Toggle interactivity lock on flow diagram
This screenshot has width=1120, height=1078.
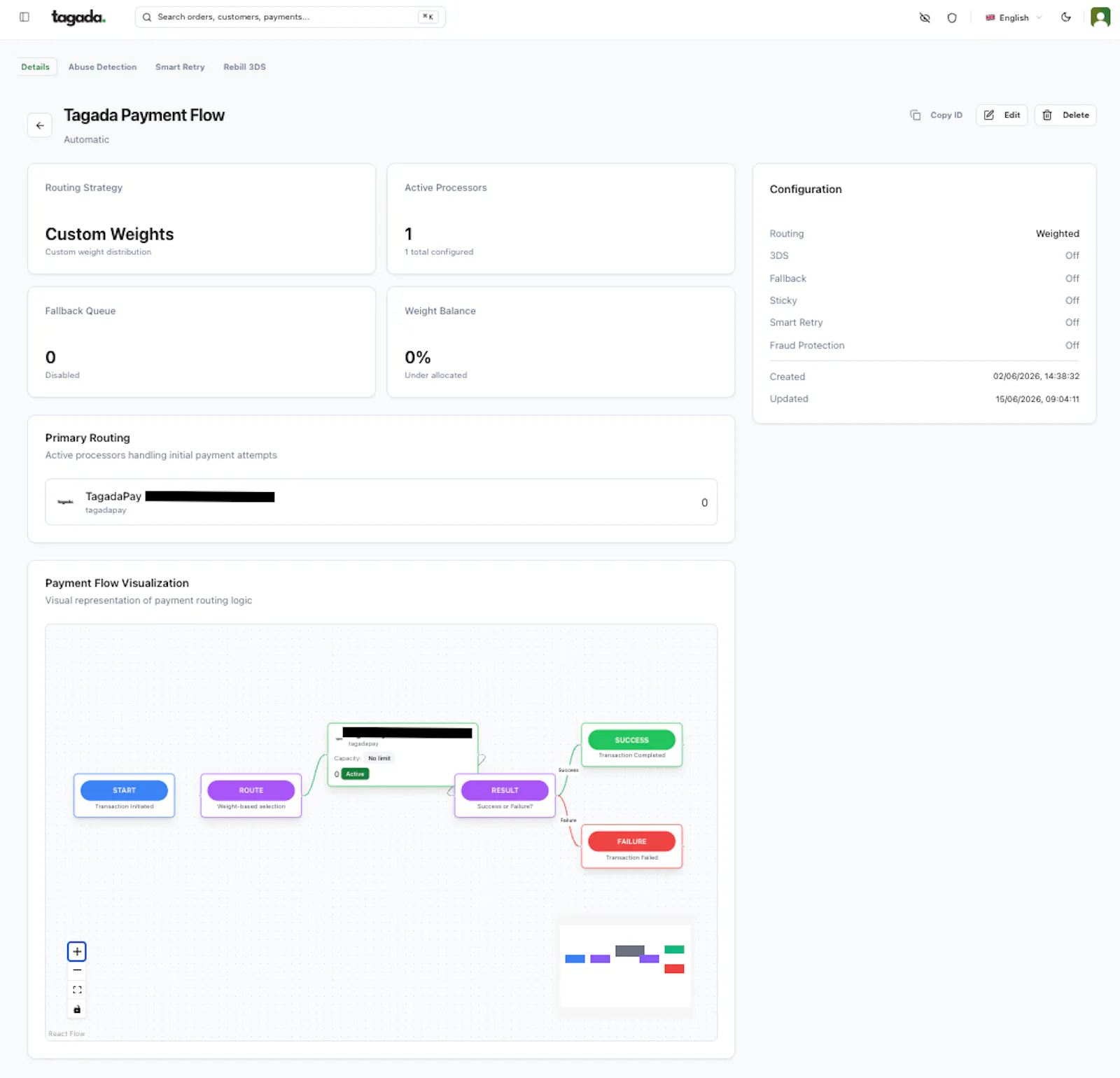pos(77,1009)
